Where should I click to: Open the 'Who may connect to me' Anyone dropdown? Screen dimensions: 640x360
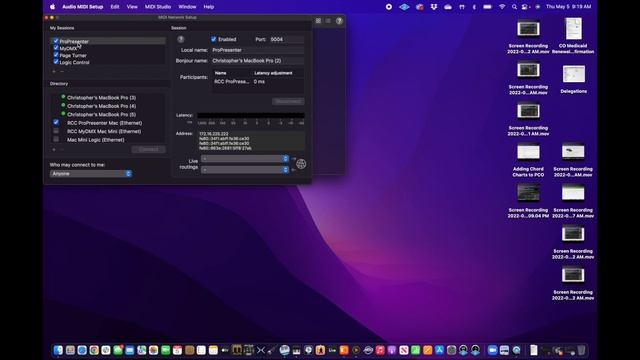point(91,173)
